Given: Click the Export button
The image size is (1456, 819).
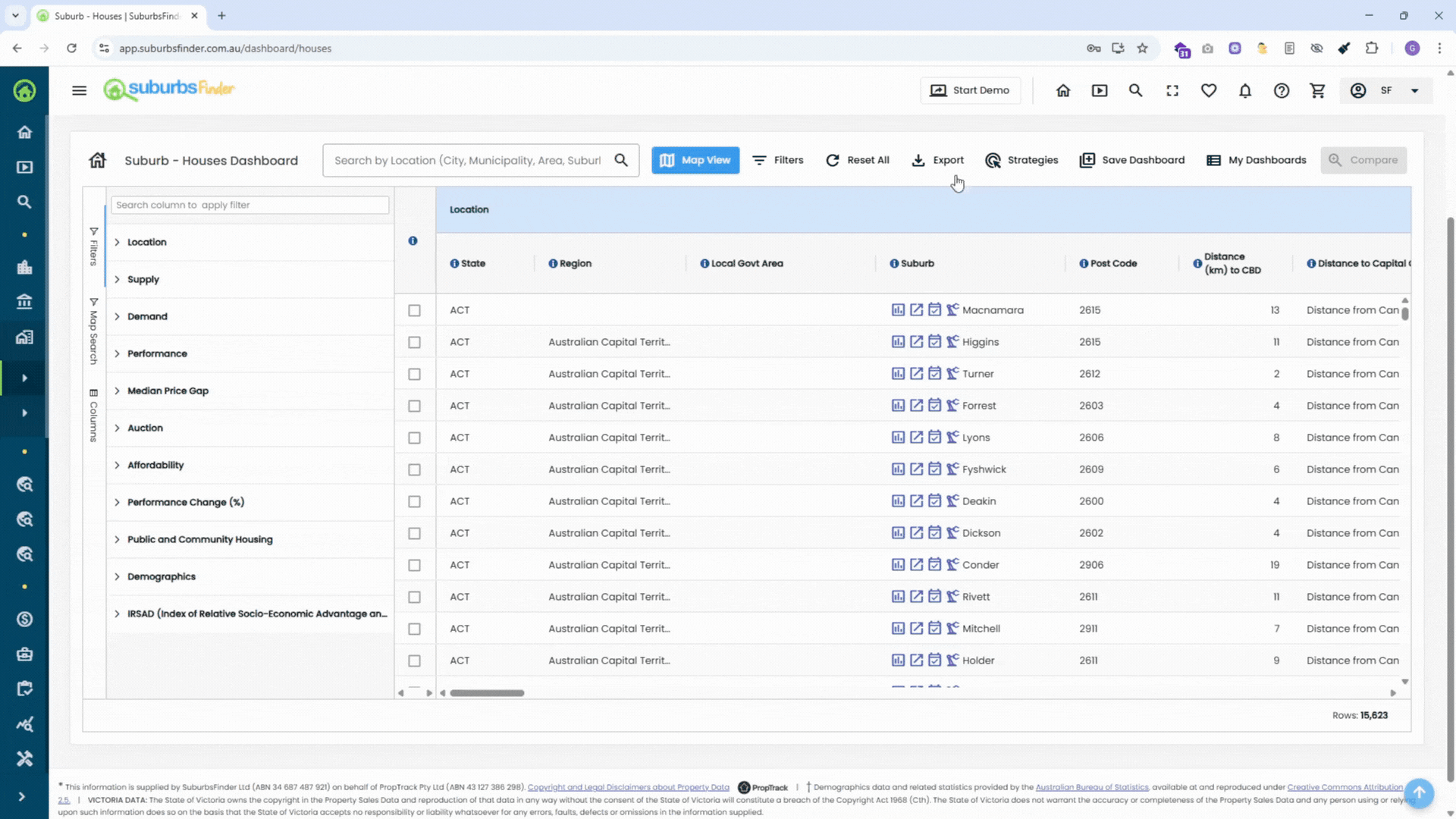Looking at the screenshot, I should tap(937, 160).
